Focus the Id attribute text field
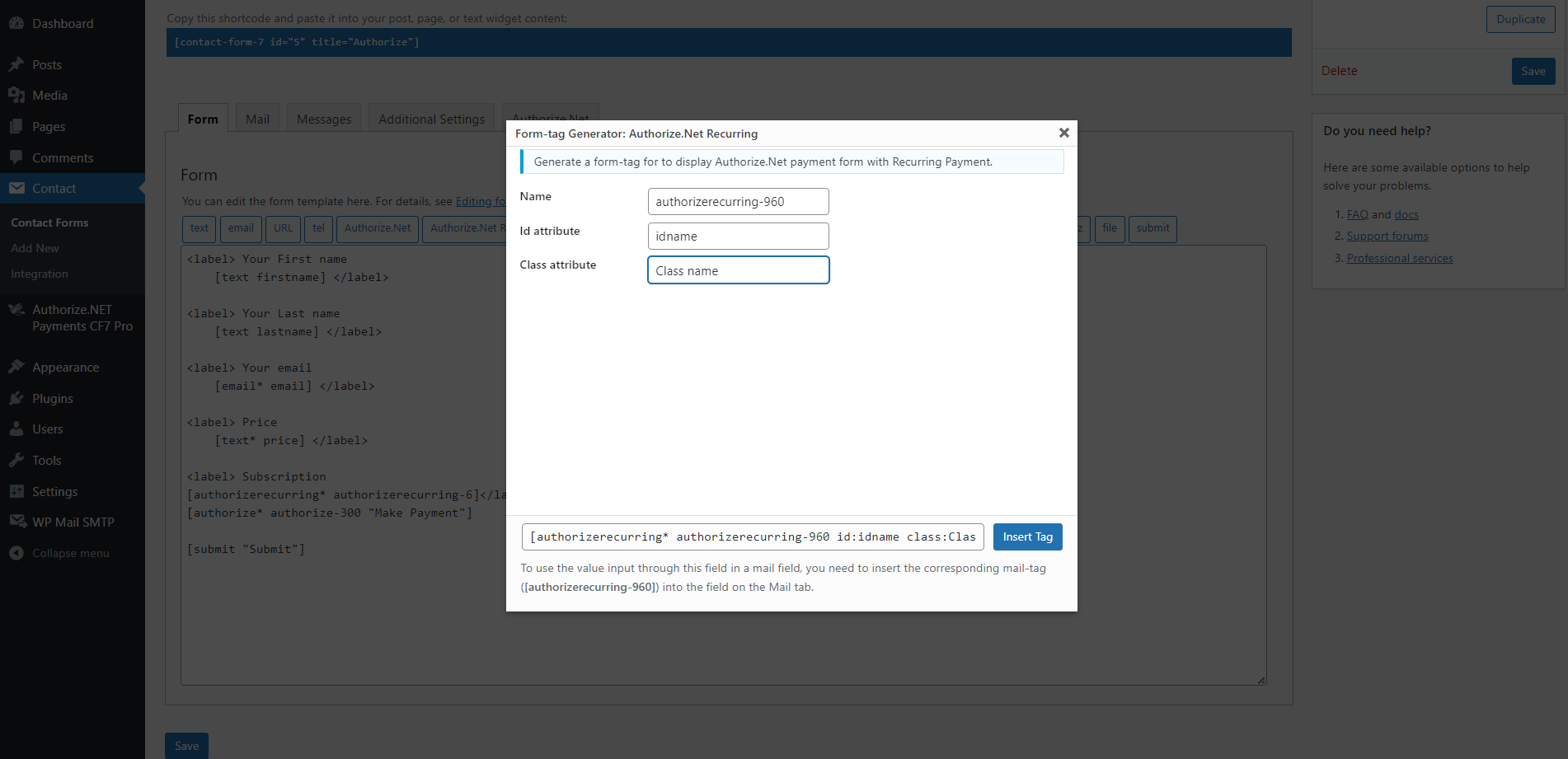The image size is (1568, 759). [738, 237]
